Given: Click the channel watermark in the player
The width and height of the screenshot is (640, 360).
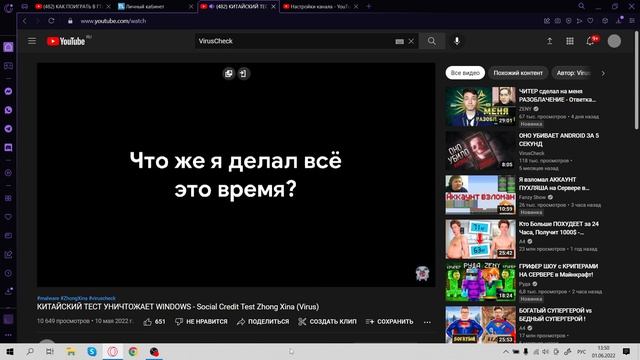Looking at the screenshot, I should click(x=422, y=273).
